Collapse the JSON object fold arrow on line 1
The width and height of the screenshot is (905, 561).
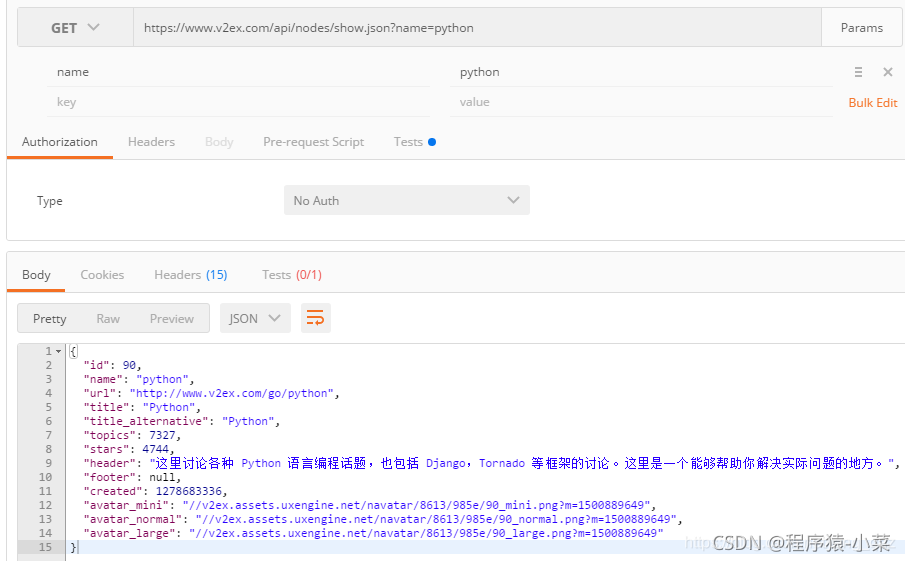58,351
